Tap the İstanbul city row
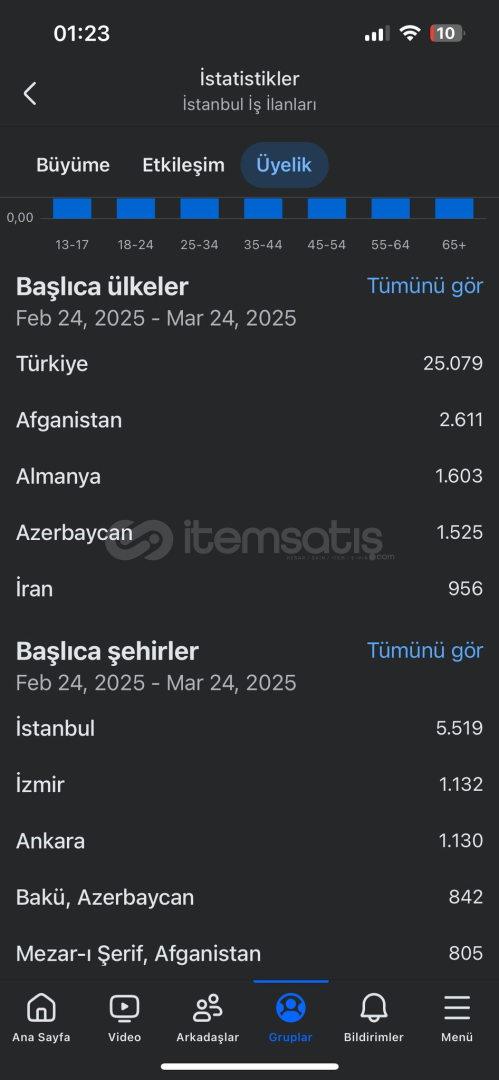499x1080 pixels. coord(250,729)
